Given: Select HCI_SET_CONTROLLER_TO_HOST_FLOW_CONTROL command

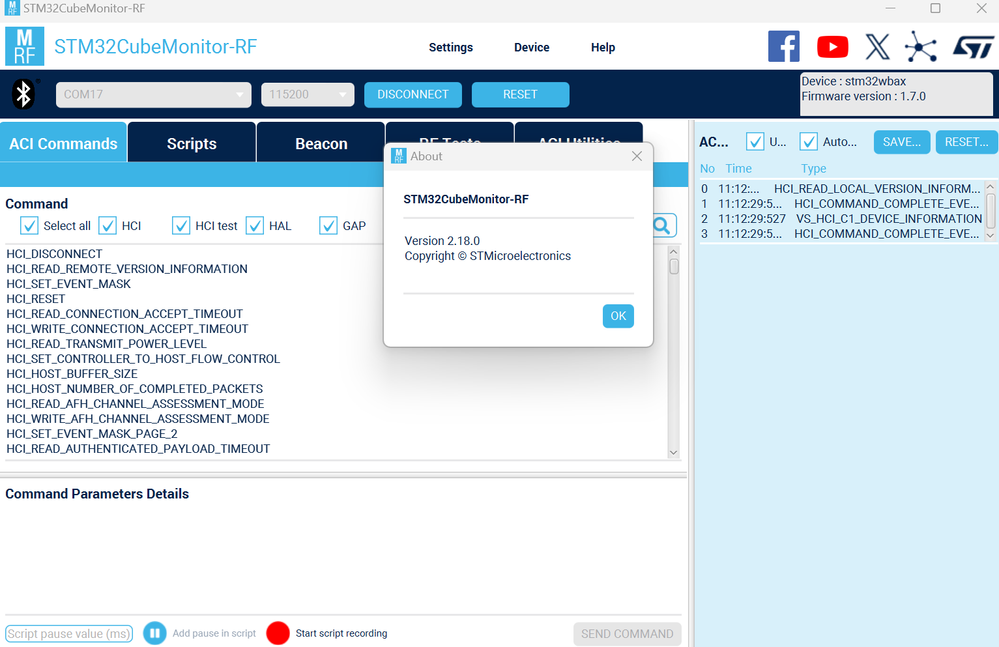Looking at the screenshot, I should coord(143,359).
